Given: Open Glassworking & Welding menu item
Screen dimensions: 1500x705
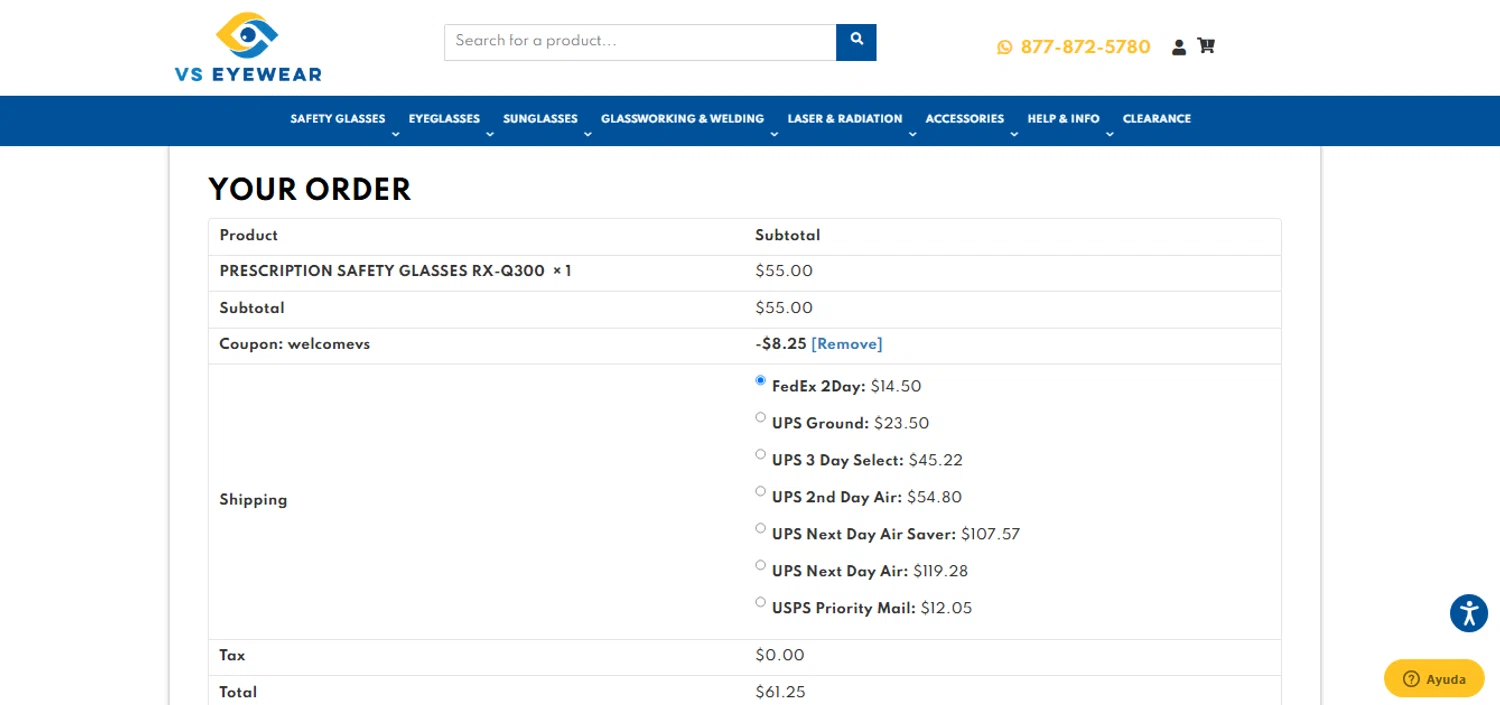Looking at the screenshot, I should [x=682, y=119].
